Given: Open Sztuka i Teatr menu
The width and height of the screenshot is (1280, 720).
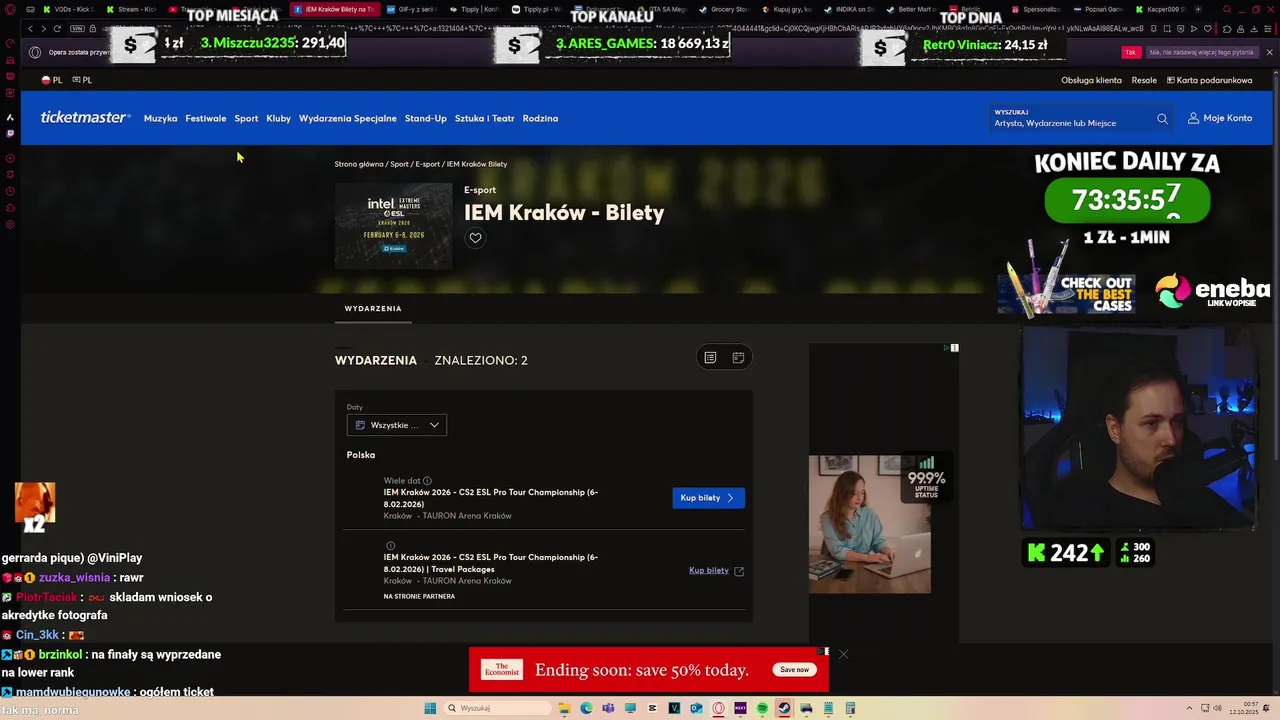Looking at the screenshot, I should coord(485,118).
